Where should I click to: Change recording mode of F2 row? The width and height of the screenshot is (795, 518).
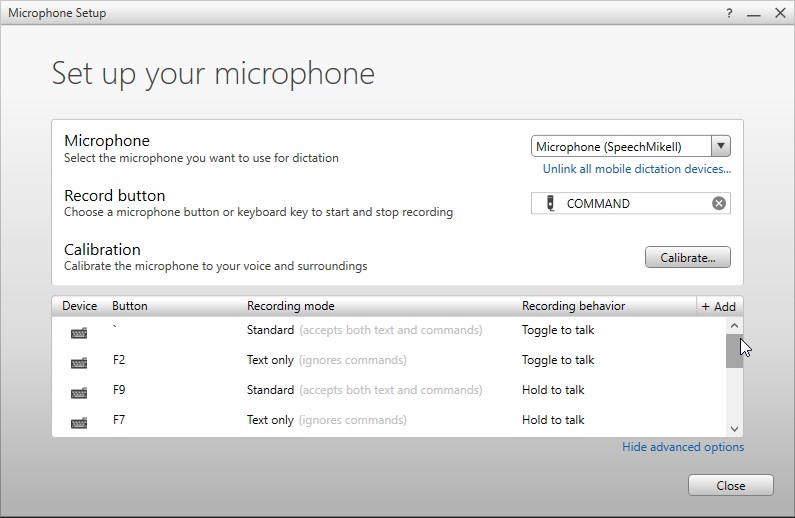(x=326, y=360)
